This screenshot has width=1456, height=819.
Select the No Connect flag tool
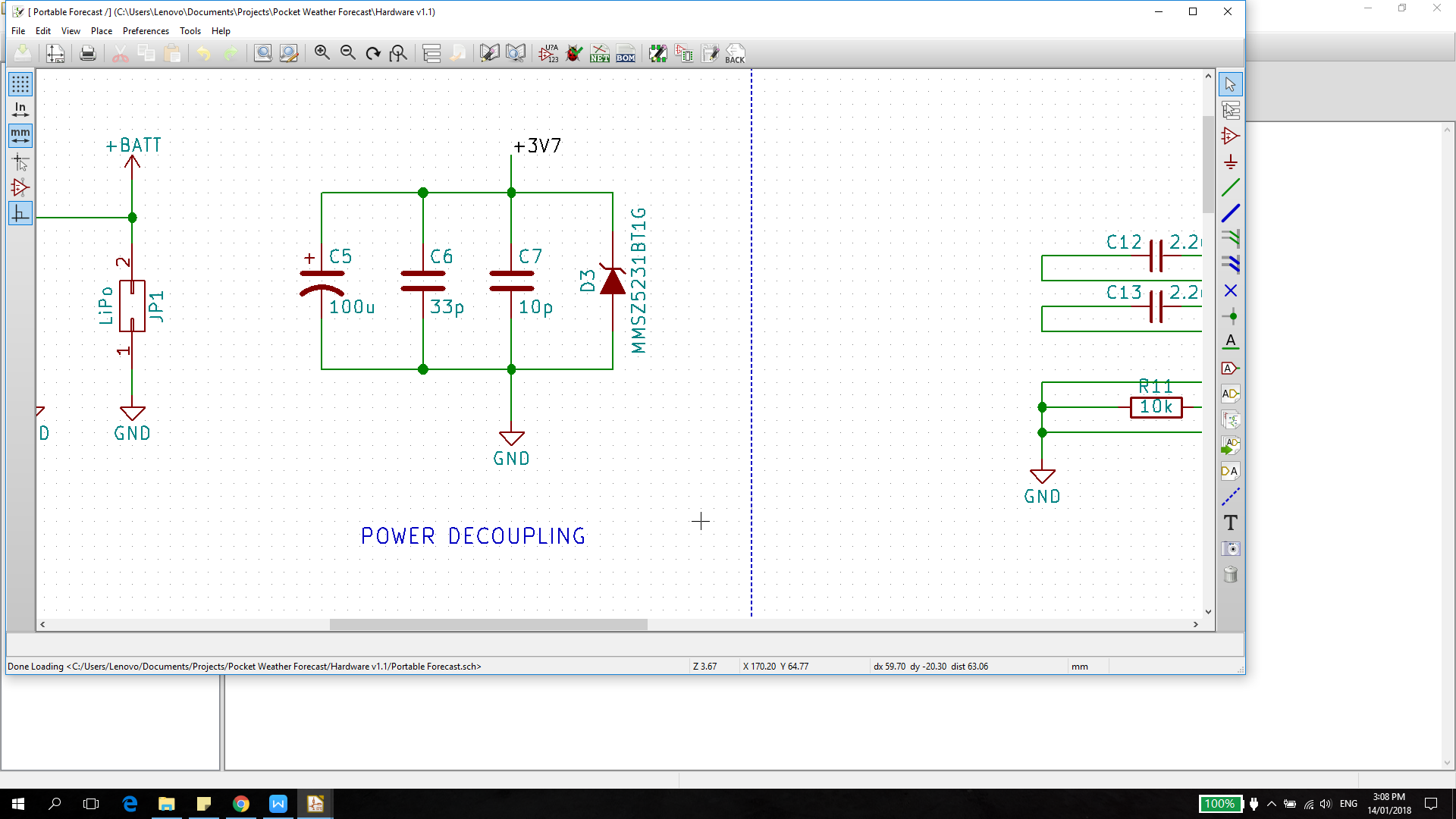click(x=1230, y=290)
